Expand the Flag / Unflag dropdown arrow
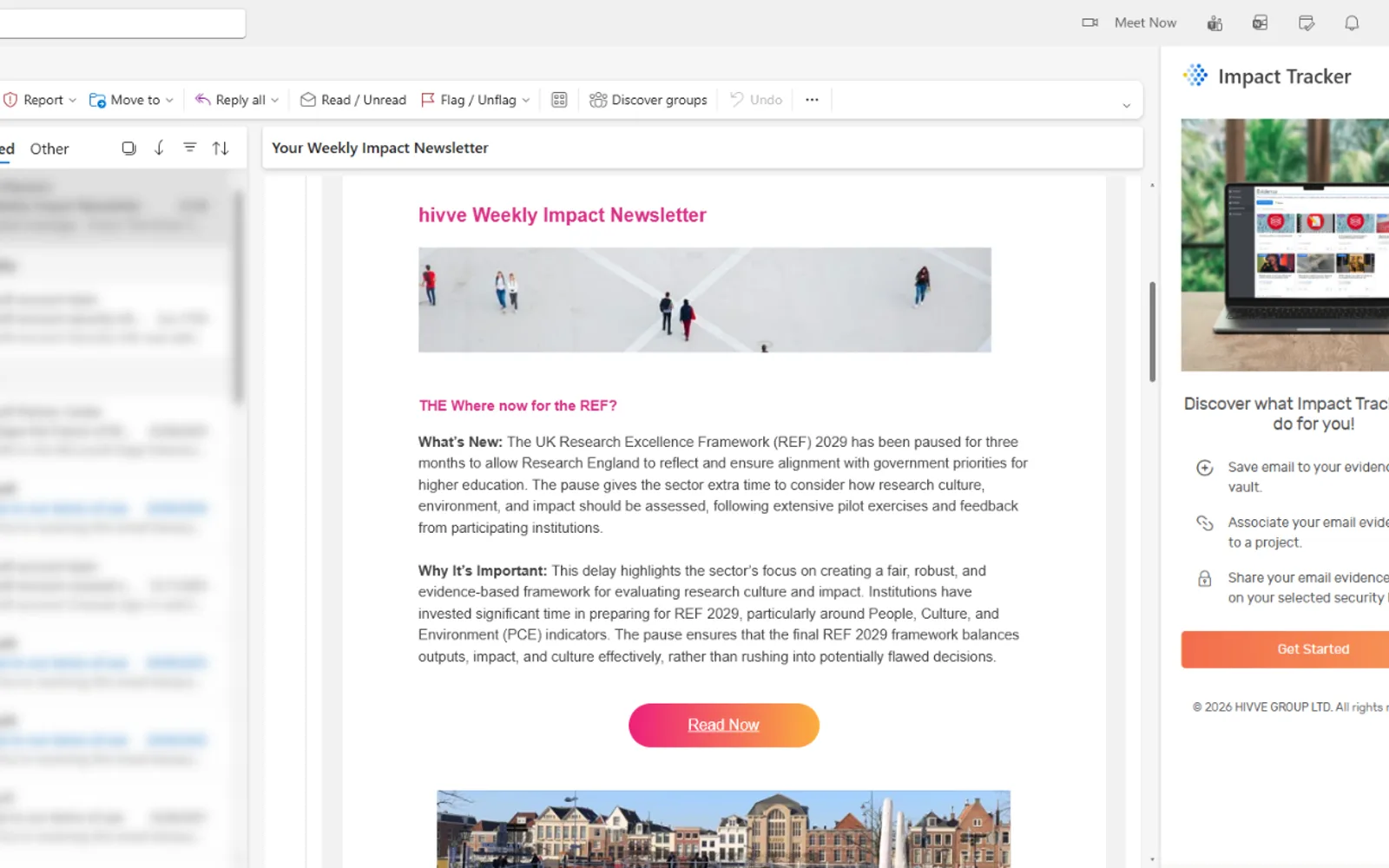 coord(526,101)
